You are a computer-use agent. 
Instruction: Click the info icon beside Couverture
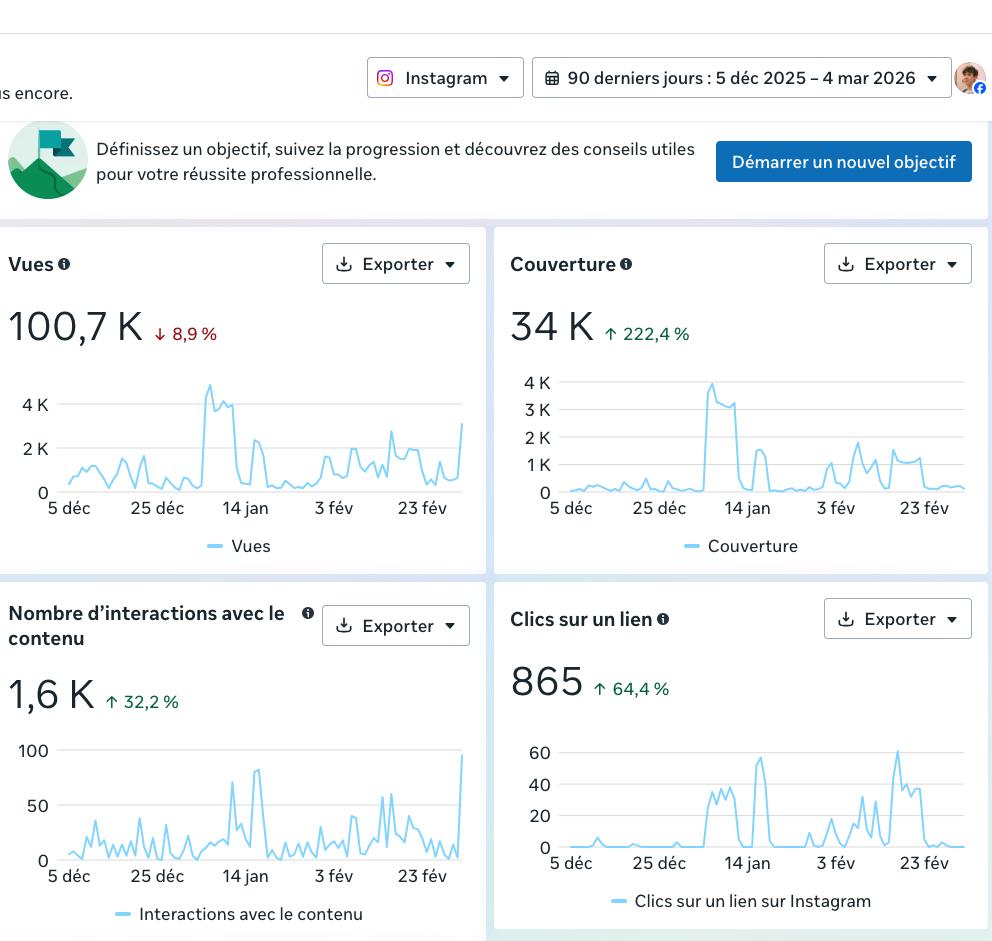[626, 264]
